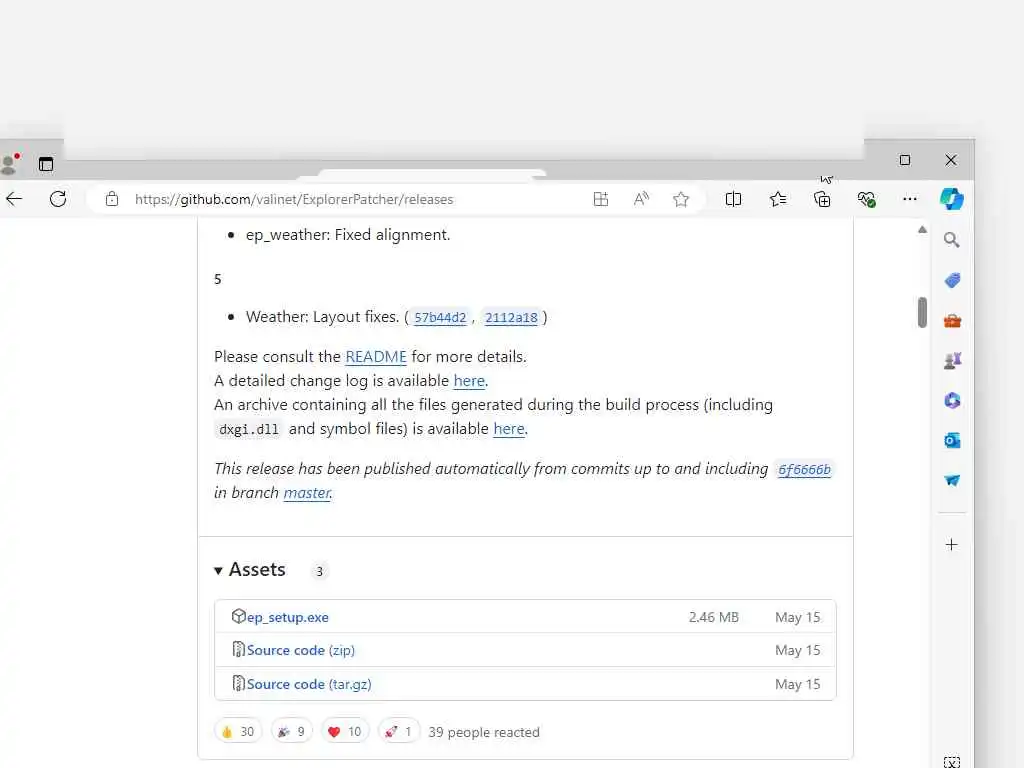This screenshot has width=1024, height=768.
Task: Click the hooray reaction with 9
Action: 292,731
